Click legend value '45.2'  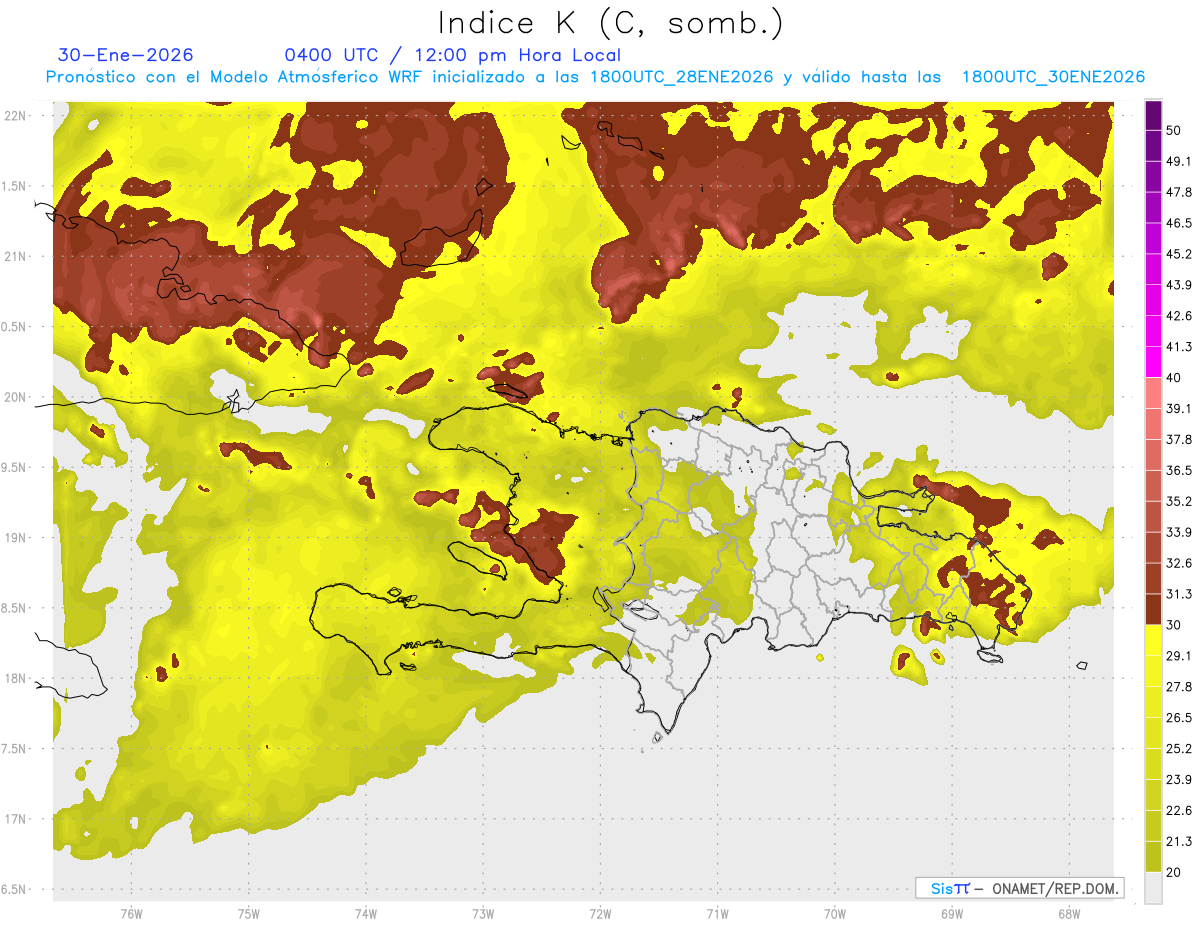1179,254
